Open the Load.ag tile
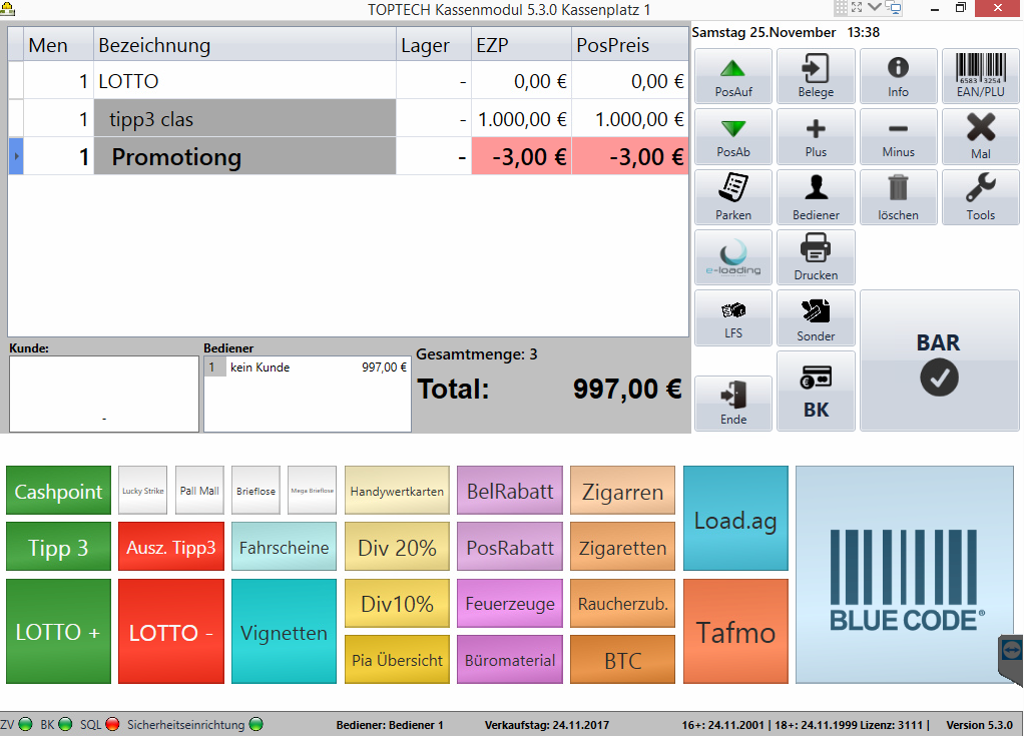1024x736 pixels. [x=736, y=519]
